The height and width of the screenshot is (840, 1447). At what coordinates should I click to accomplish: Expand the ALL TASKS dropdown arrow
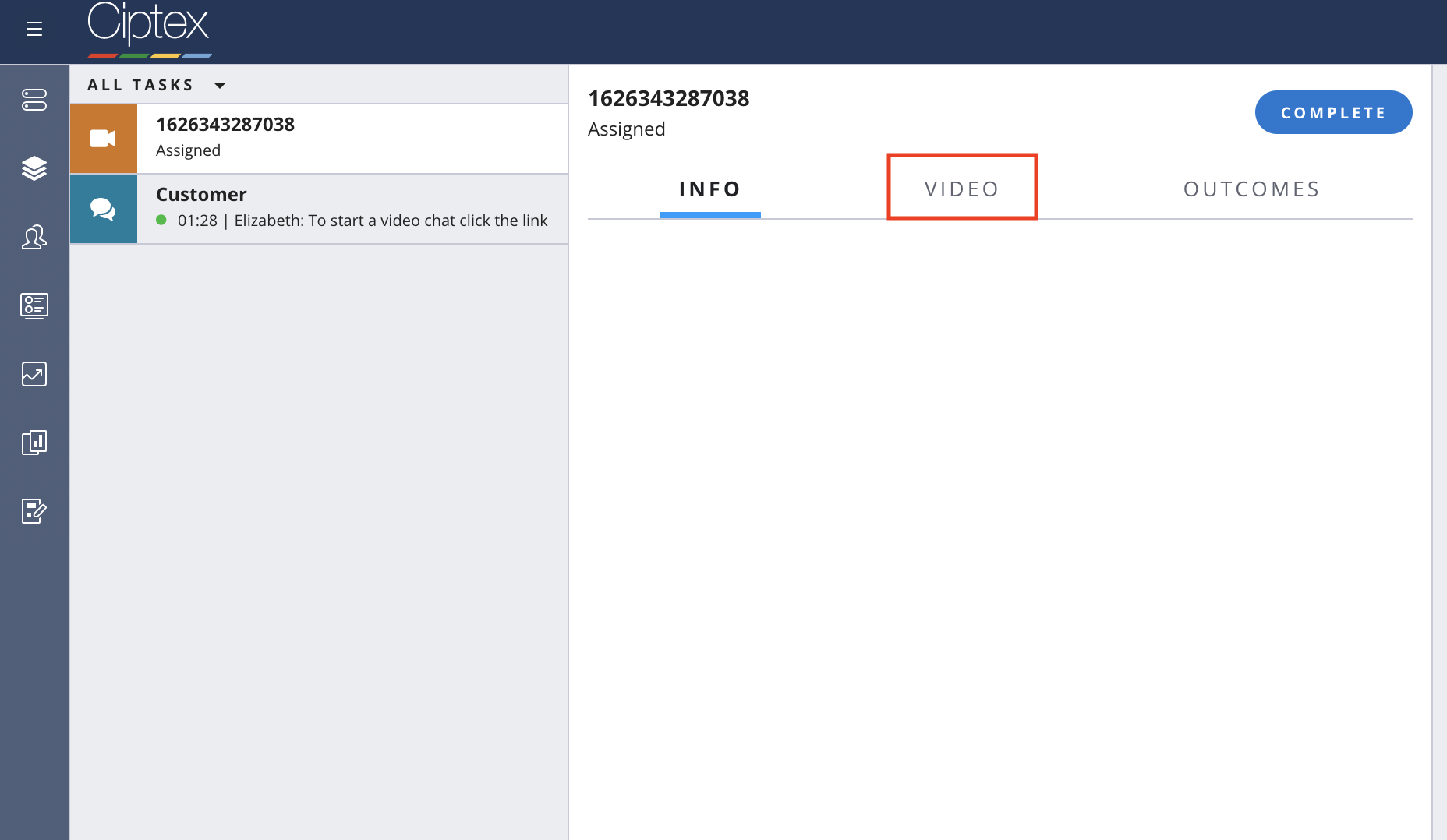(220, 85)
